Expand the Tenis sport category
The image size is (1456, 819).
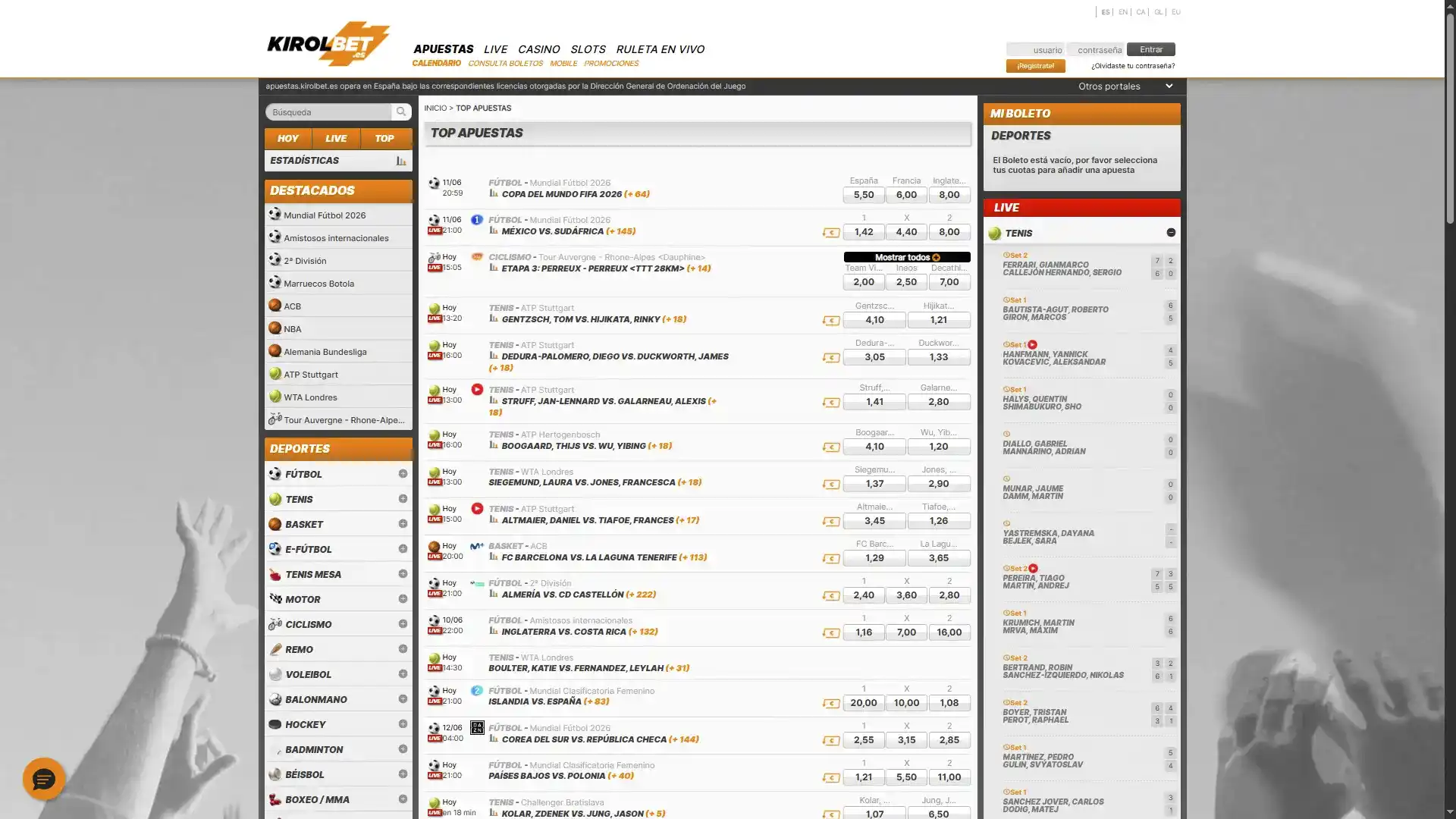(x=403, y=499)
